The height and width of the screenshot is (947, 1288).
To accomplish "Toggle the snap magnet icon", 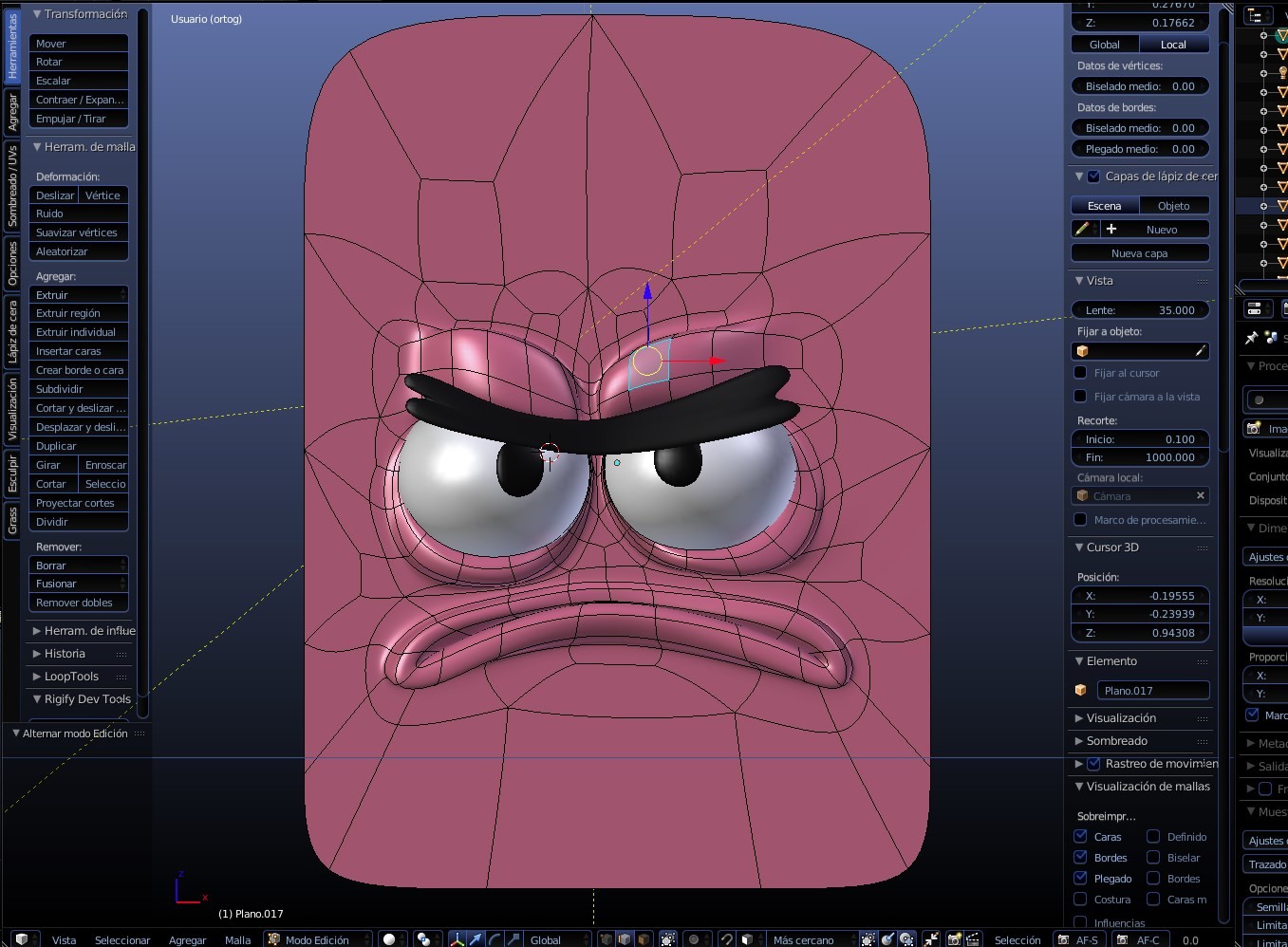I will pyautogui.click(x=725, y=939).
